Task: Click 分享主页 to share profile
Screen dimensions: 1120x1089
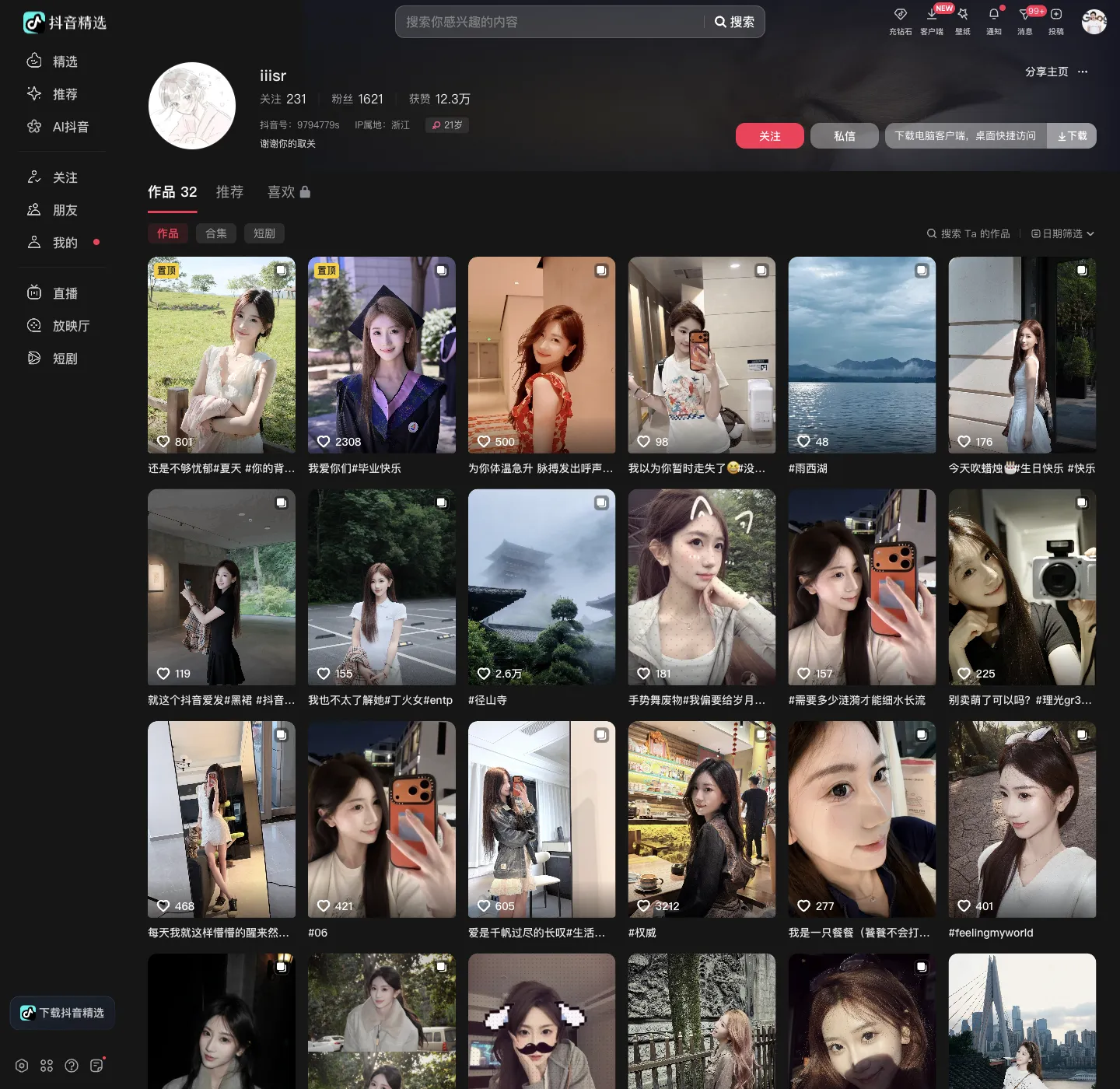Action: pyautogui.click(x=1047, y=72)
